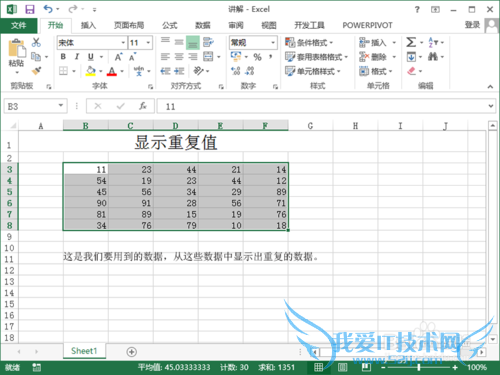Switch to the 页面布局 tab

[x=129, y=25]
